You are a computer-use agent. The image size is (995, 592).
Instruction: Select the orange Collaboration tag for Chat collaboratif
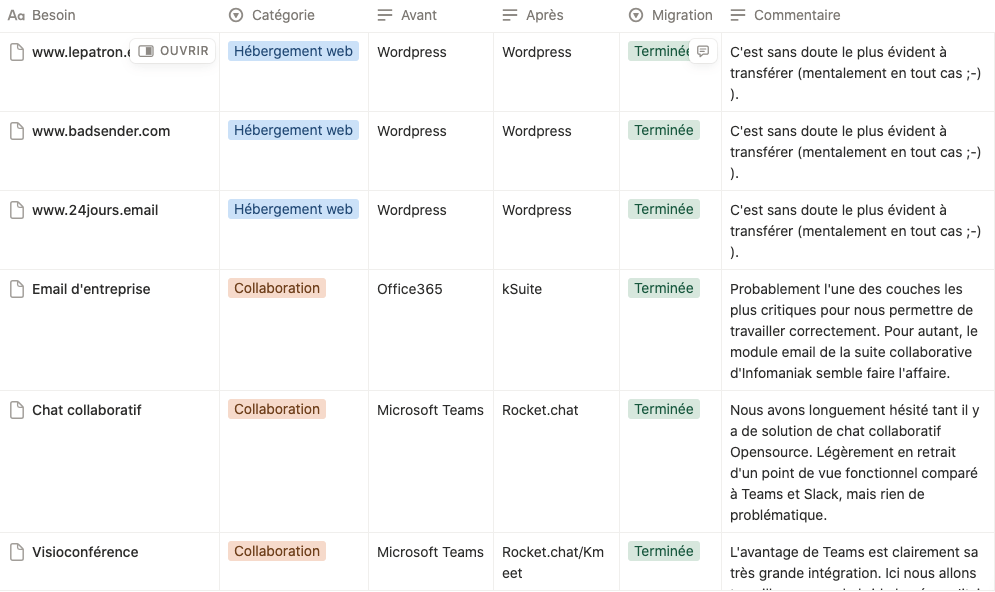[x=277, y=409]
